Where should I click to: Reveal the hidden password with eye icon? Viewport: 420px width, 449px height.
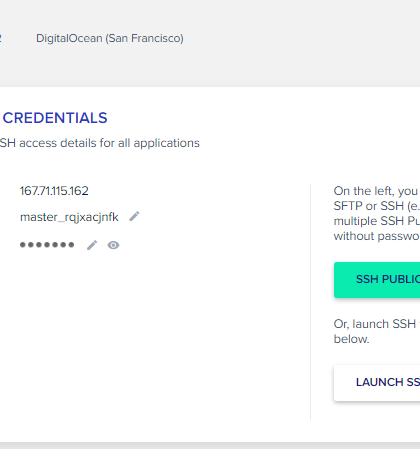[x=113, y=245]
